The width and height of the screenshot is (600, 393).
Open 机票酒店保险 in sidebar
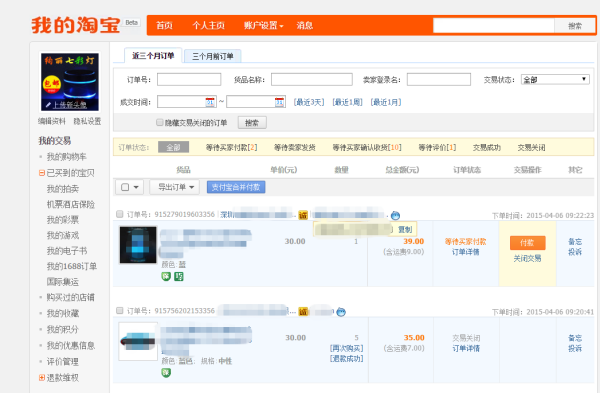point(70,204)
